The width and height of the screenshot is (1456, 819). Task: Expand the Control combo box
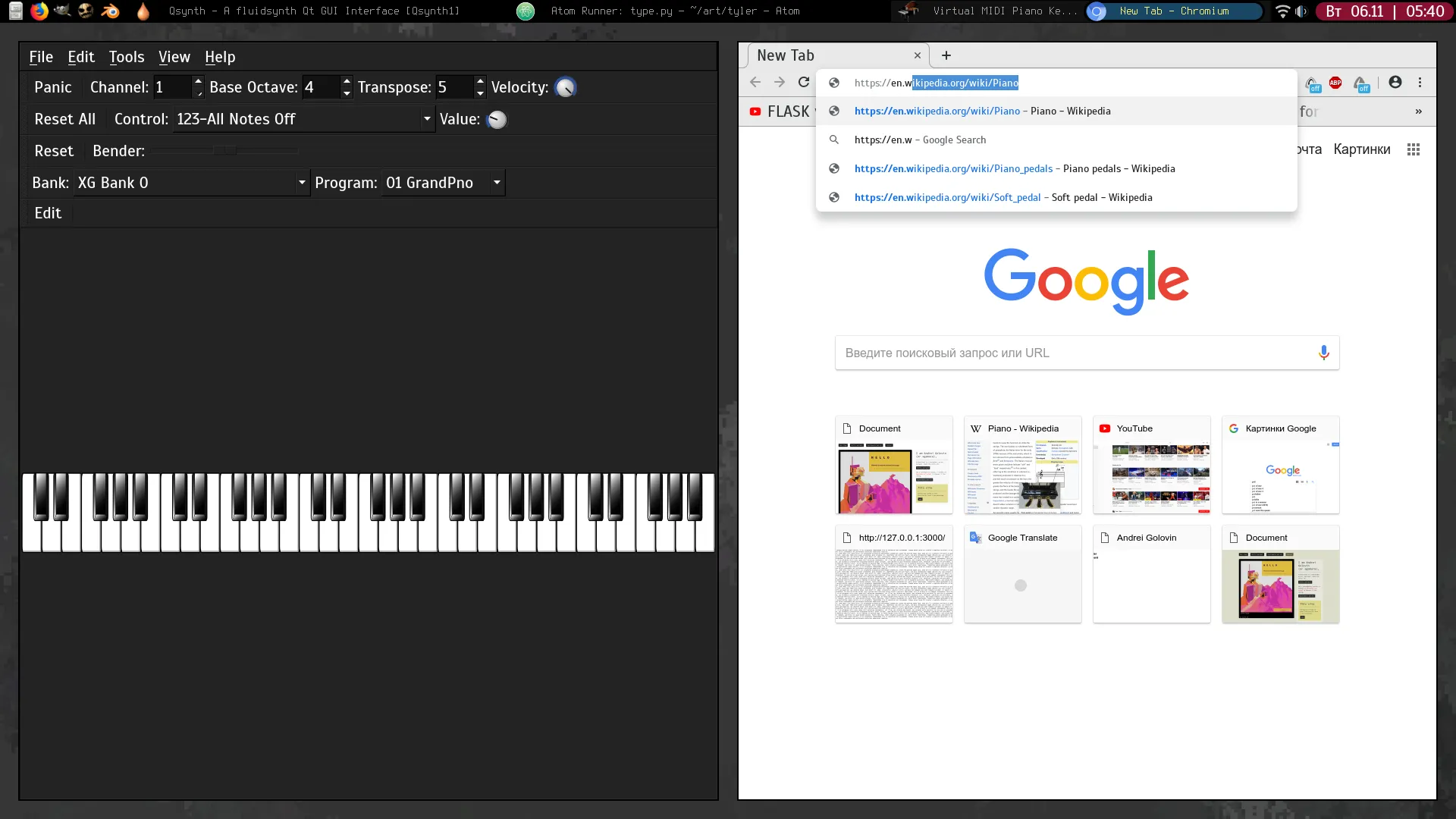coord(427,119)
